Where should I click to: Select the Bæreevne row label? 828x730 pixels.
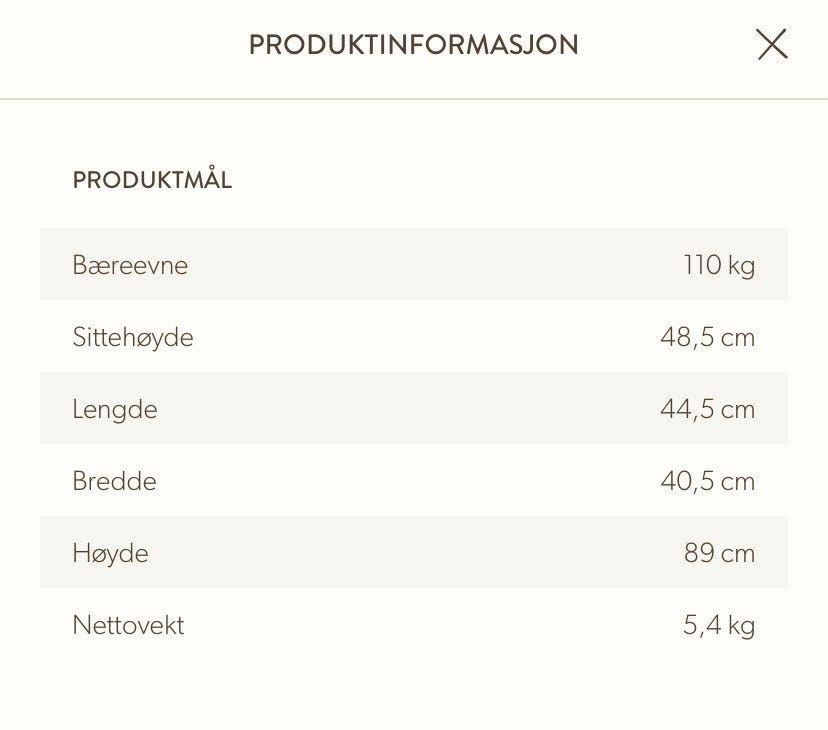[x=130, y=265]
